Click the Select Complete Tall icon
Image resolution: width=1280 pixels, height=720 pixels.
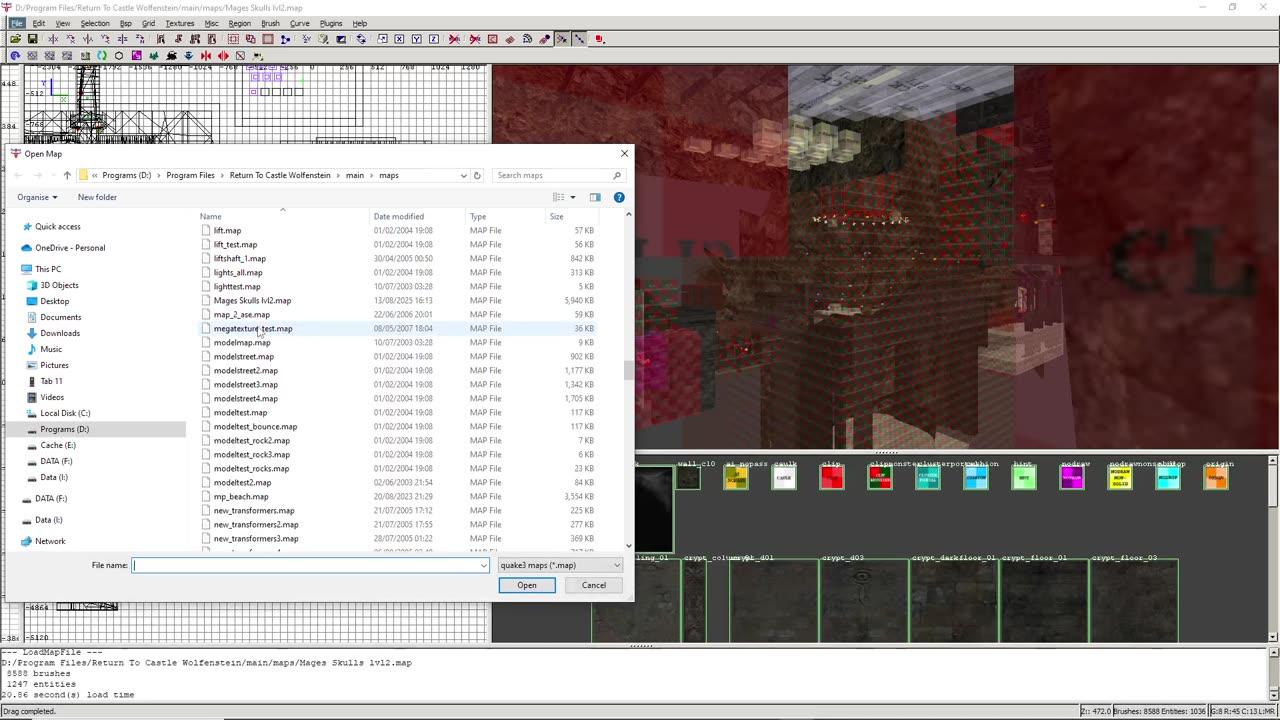[161, 39]
